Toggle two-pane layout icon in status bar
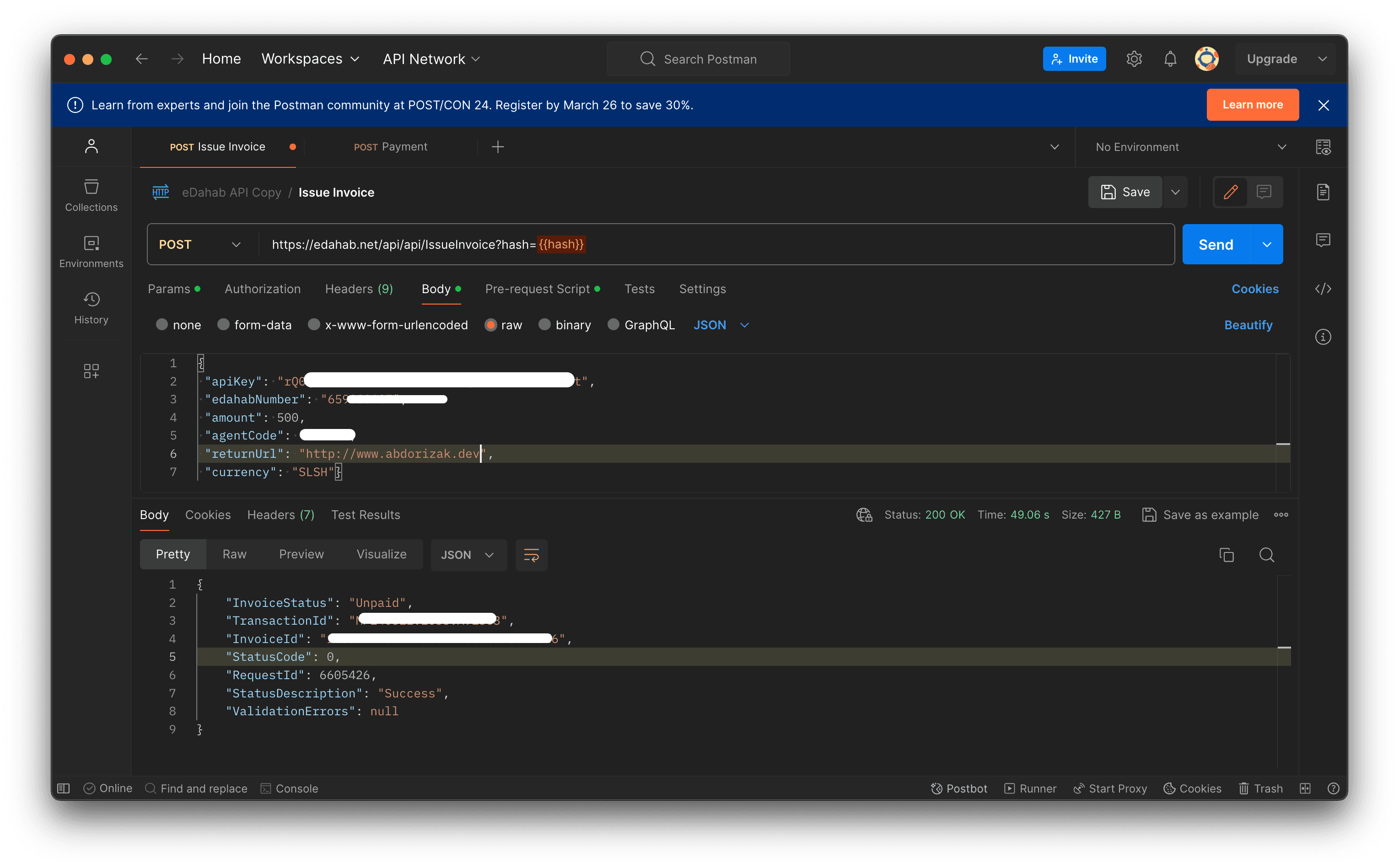This screenshot has width=1399, height=868. (x=1305, y=788)
